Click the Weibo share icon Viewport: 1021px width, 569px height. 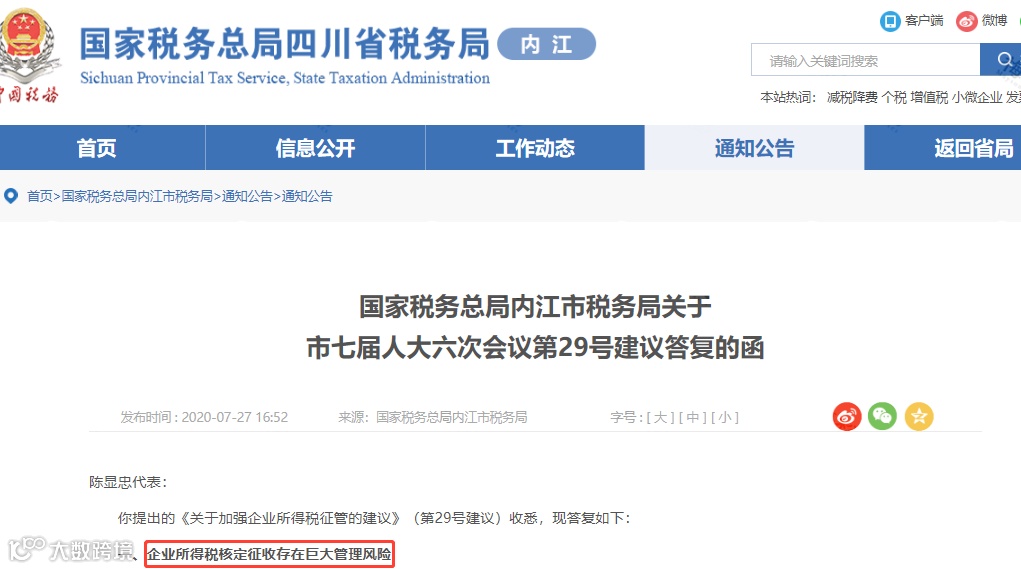coord(846,417)
